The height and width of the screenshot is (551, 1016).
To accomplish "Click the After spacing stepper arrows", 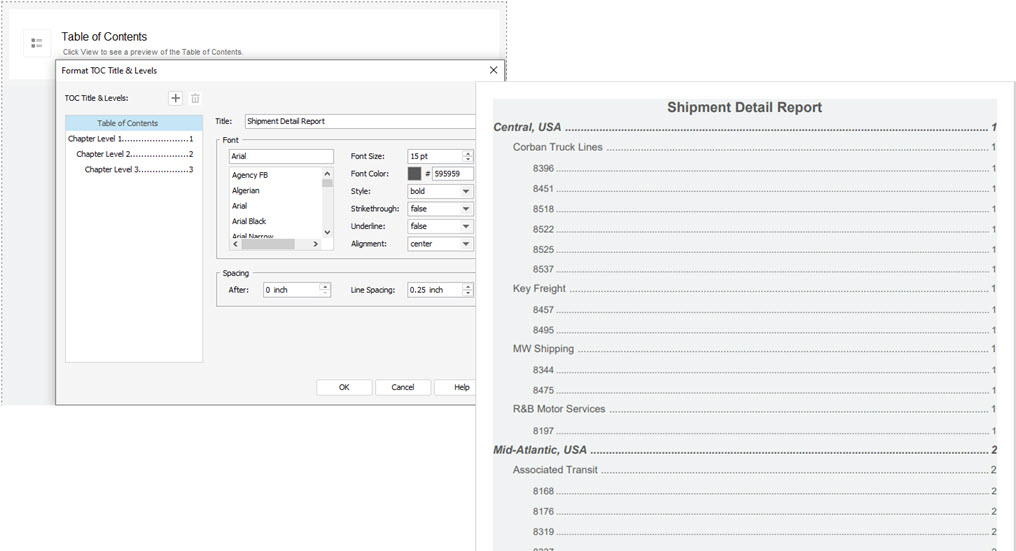I will click(325, 290).
